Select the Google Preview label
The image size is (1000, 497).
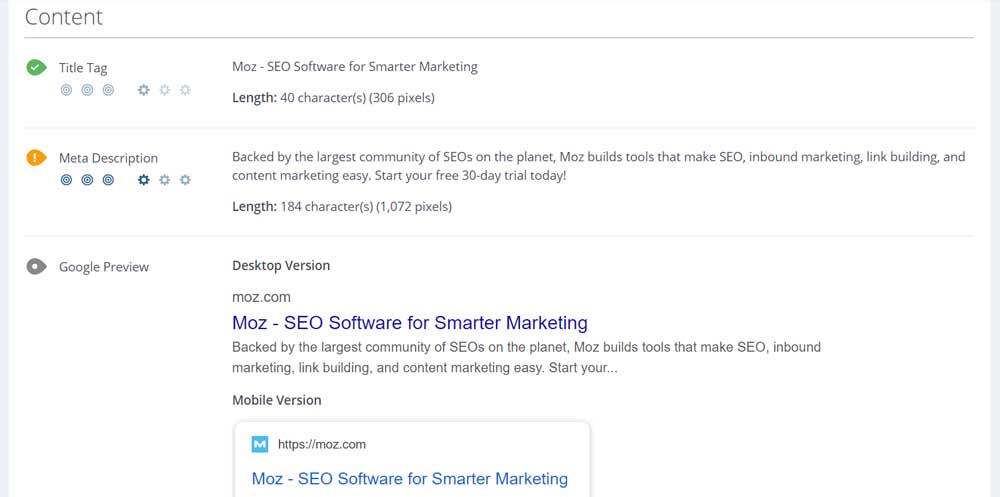coord(104,267)
